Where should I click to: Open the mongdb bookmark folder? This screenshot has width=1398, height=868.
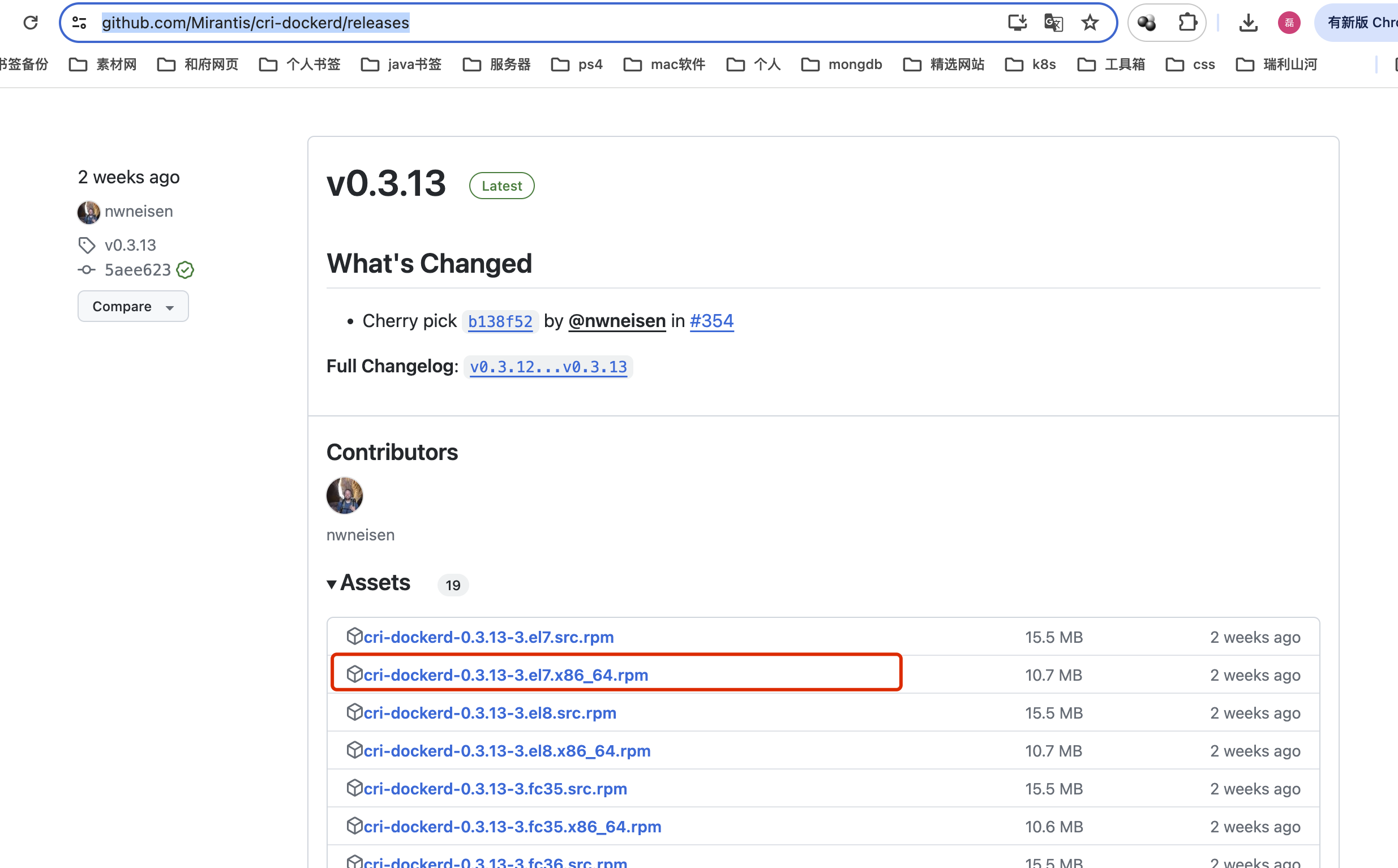pyautogui.click(x=842, y=65)
